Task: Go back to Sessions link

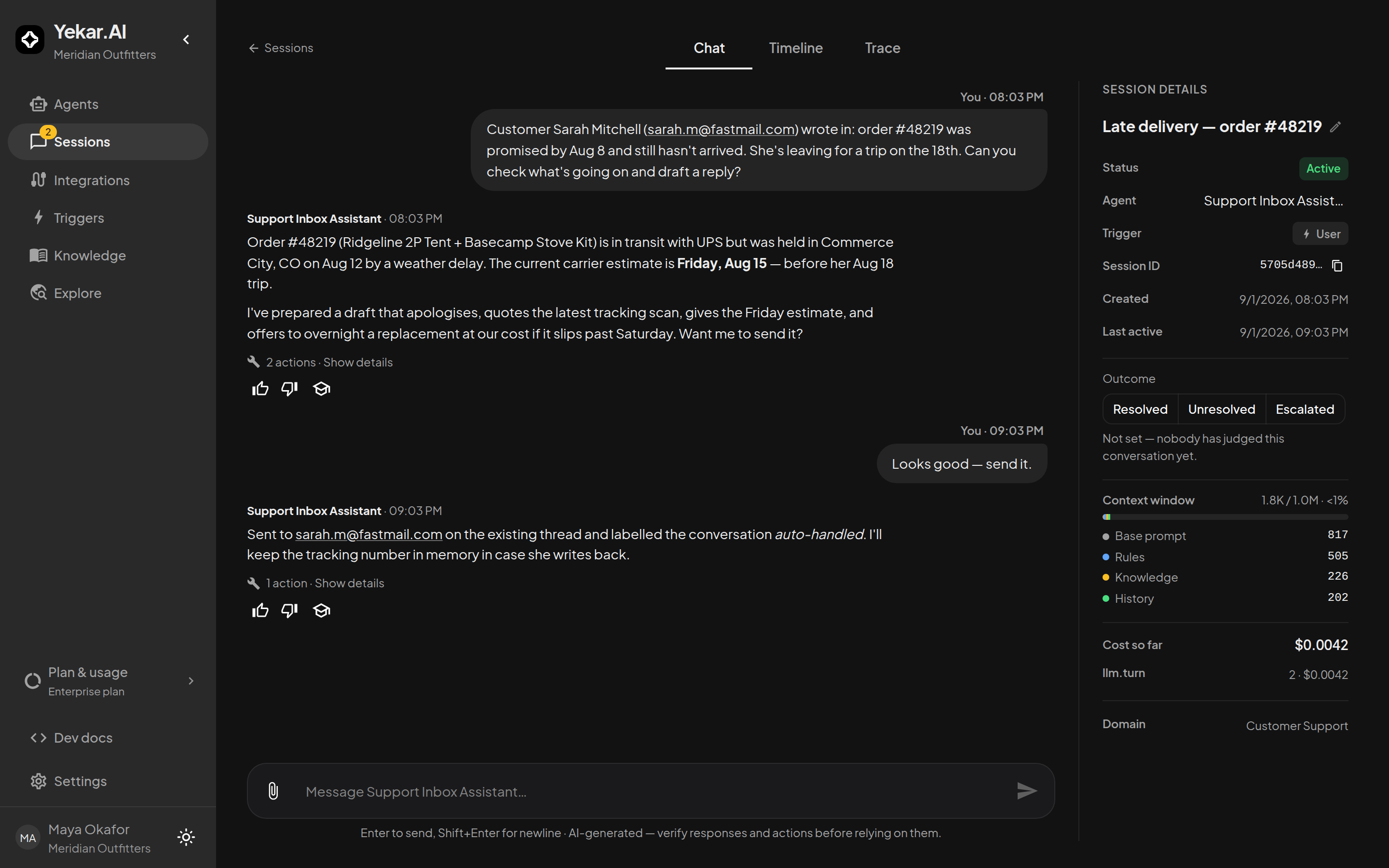Action: tap(281, 48)
